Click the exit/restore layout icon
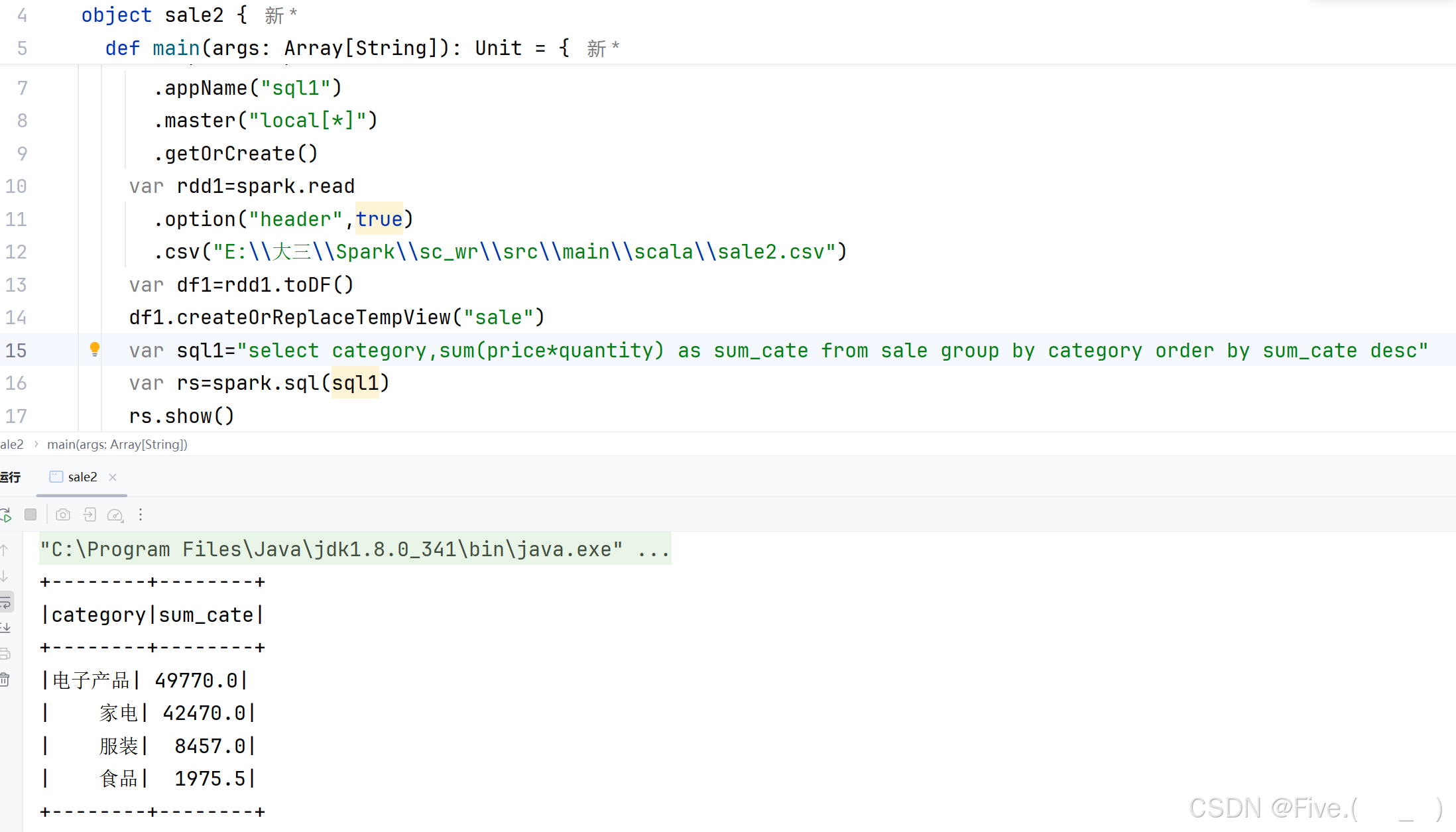1456x832 pixels. coord(90,515)
